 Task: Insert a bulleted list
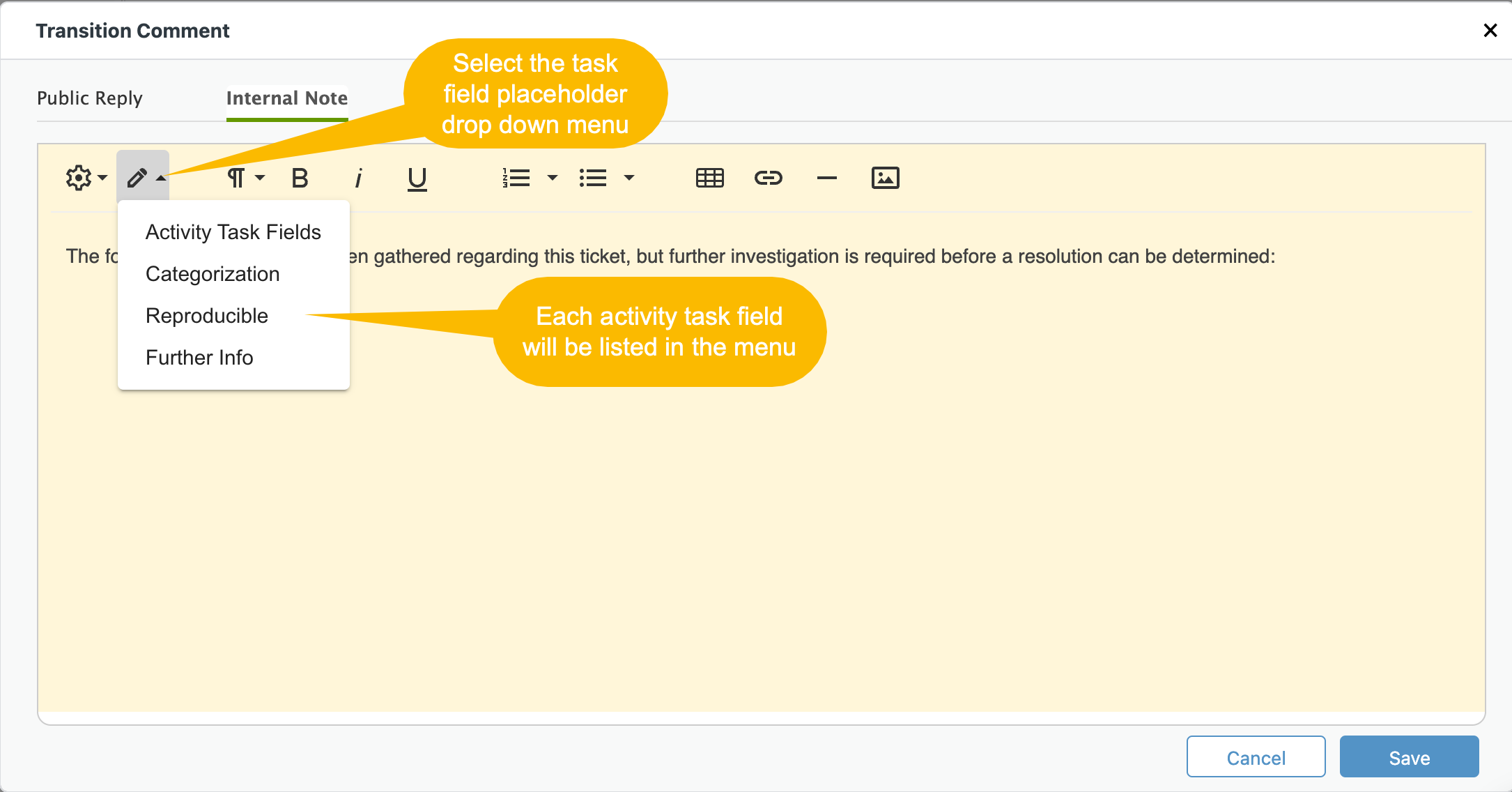(593, 178)
